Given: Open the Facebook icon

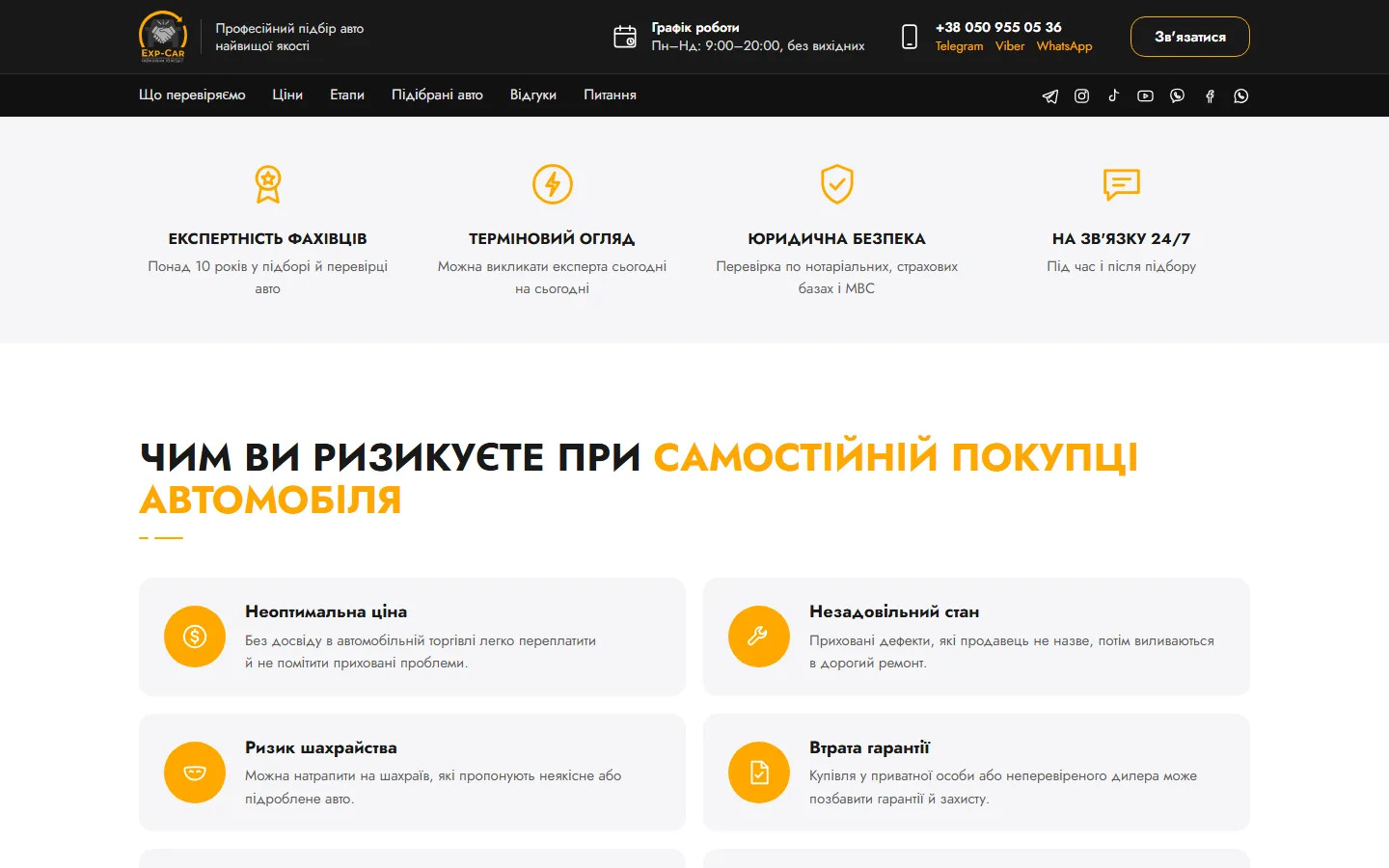Looking at the screenshot, I should 1210,95.
